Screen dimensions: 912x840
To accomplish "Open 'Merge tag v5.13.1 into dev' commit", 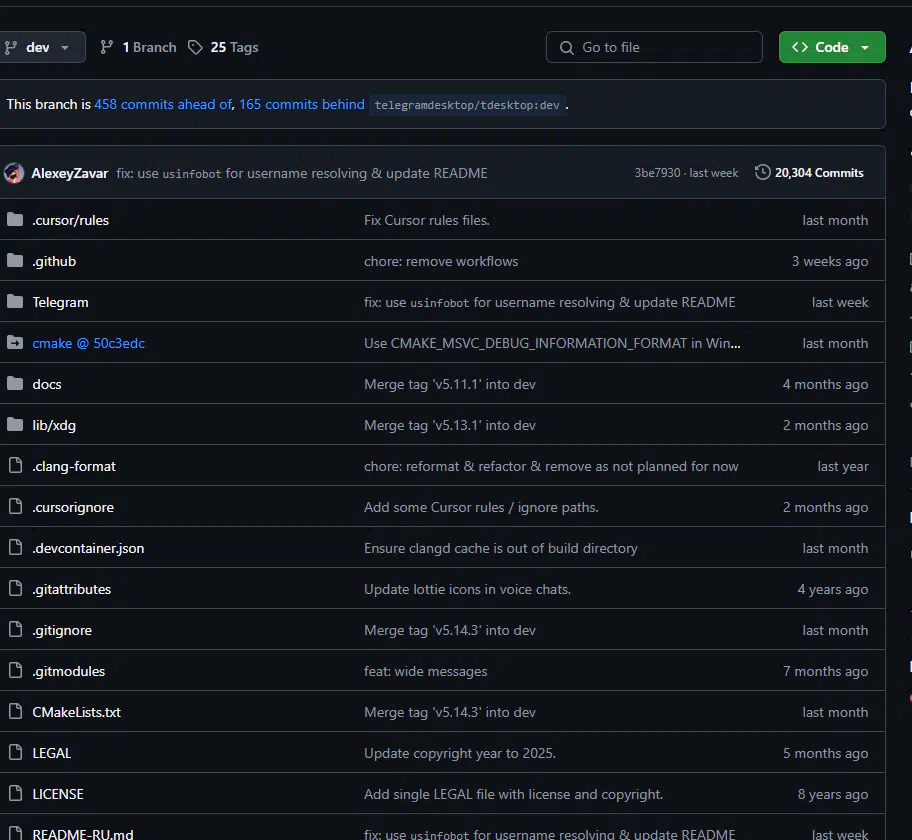I will click(450, 425).
